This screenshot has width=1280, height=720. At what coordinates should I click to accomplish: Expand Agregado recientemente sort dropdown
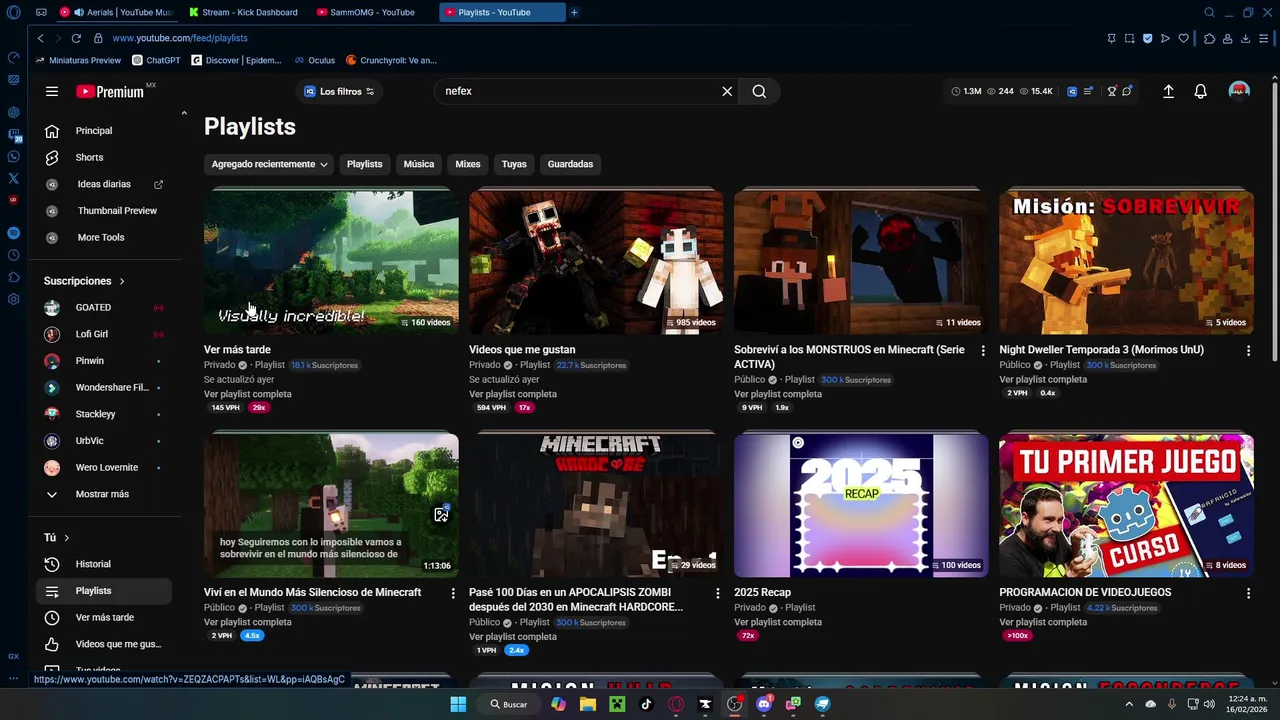pos(269,164)
